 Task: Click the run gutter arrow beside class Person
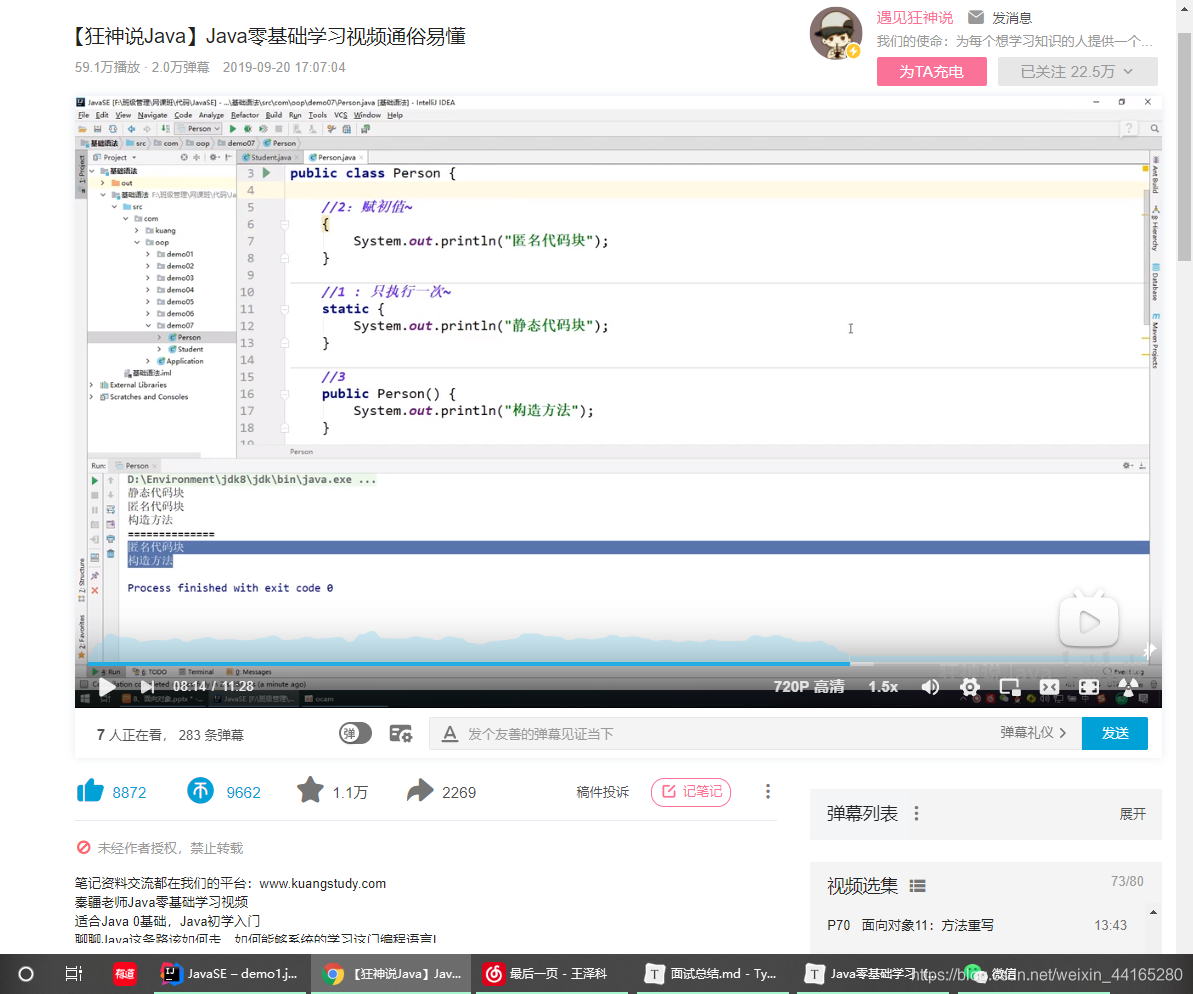(266, 173)
